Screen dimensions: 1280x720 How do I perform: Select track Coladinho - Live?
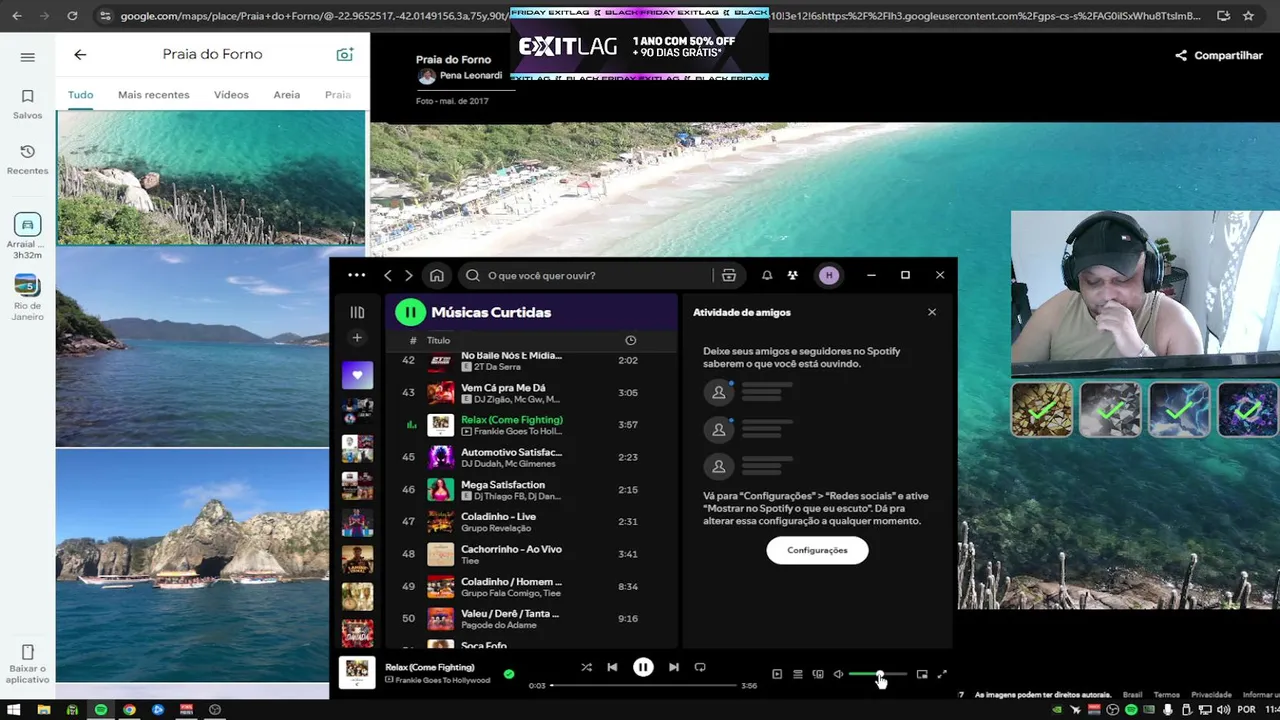pos(532,522)
